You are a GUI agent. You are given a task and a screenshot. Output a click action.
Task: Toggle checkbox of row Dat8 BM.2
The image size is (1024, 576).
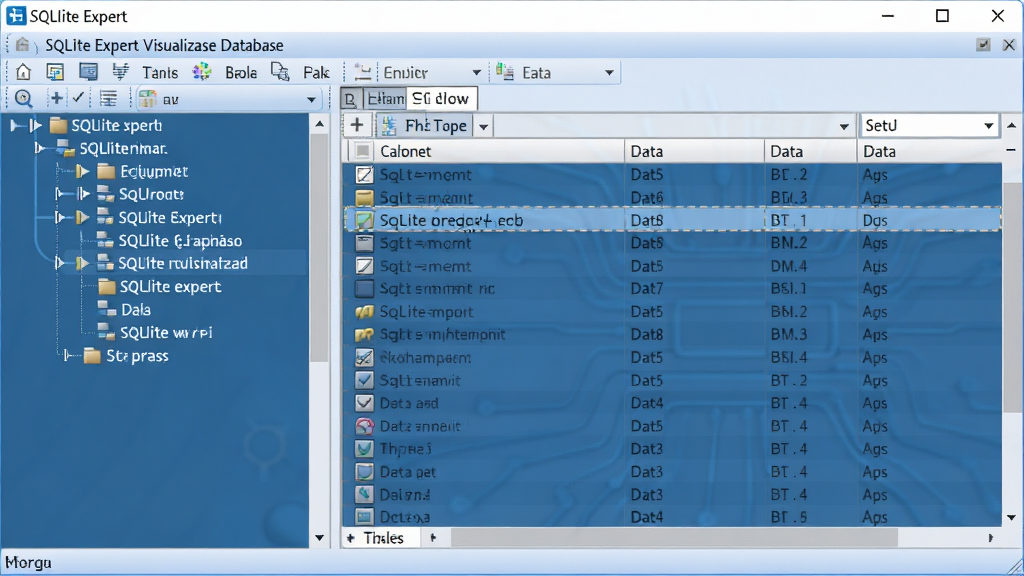point(364,244)
